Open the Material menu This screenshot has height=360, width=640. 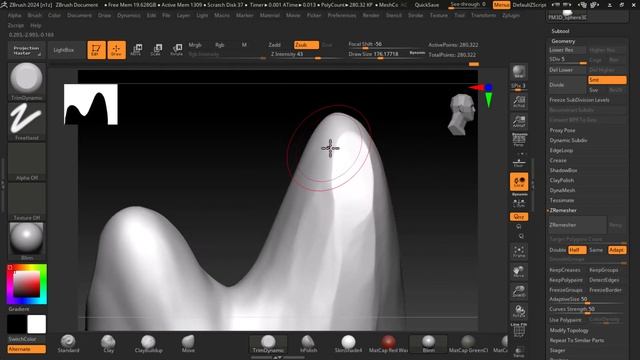(270, 15)
